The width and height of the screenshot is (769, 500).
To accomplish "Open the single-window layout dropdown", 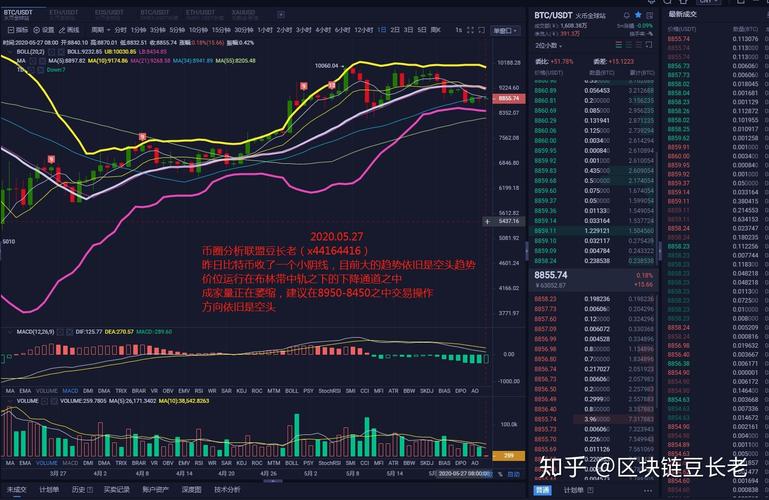I will [507, 30].
